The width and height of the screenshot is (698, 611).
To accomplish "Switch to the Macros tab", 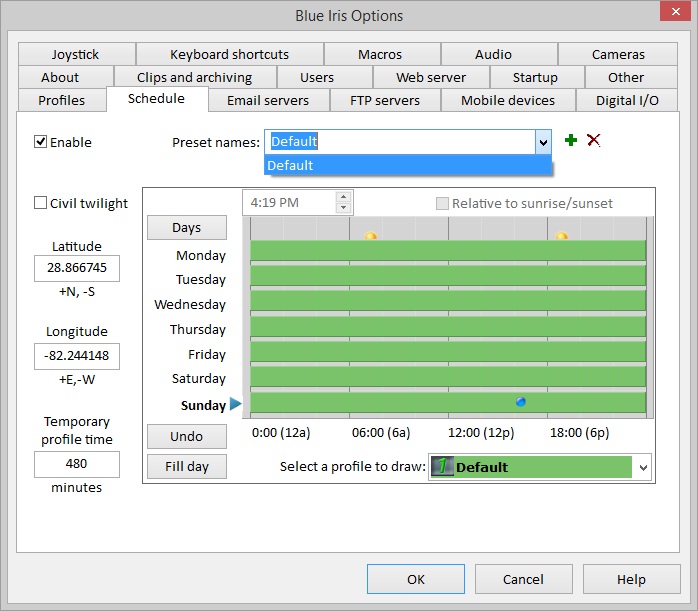I will [x=382, y=54].
